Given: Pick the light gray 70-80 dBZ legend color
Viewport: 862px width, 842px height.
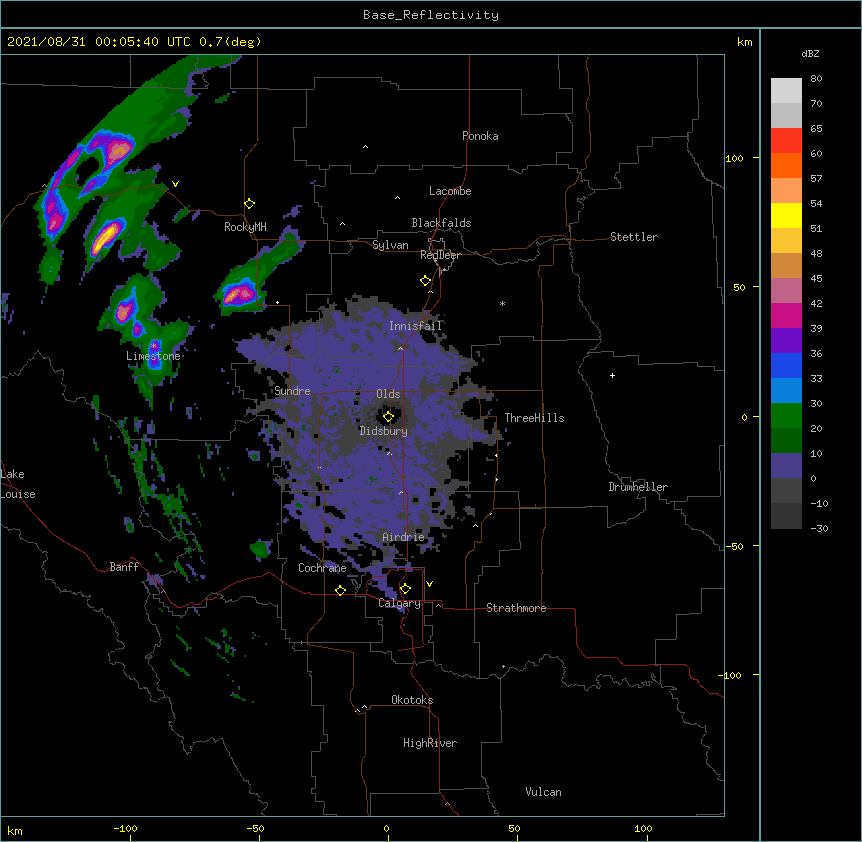Looking at the screenshot, I should point(786,91).
